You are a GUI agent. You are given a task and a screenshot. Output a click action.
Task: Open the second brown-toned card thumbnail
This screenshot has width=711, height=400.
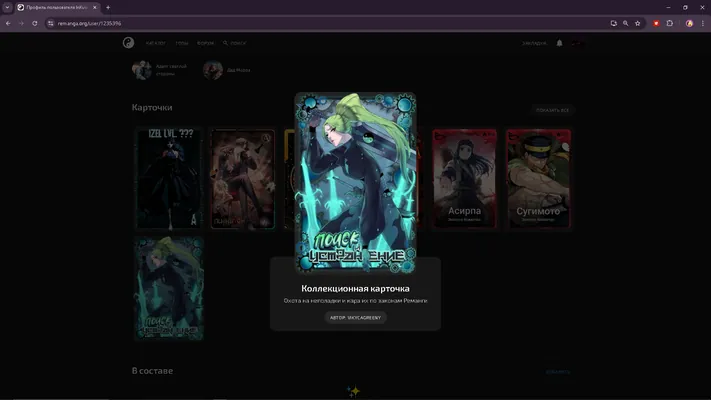243,179
